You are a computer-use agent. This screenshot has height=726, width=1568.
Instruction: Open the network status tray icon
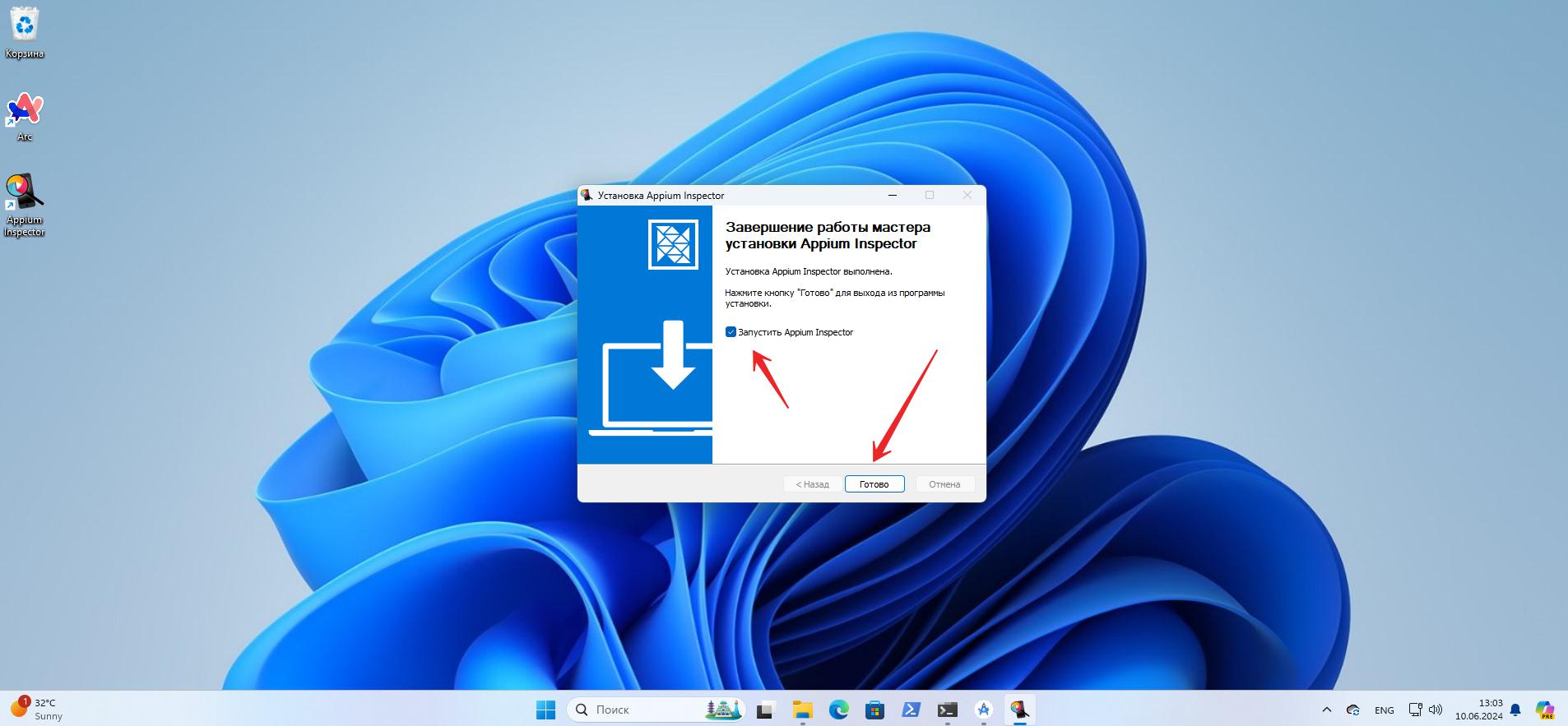(1416, 710)
